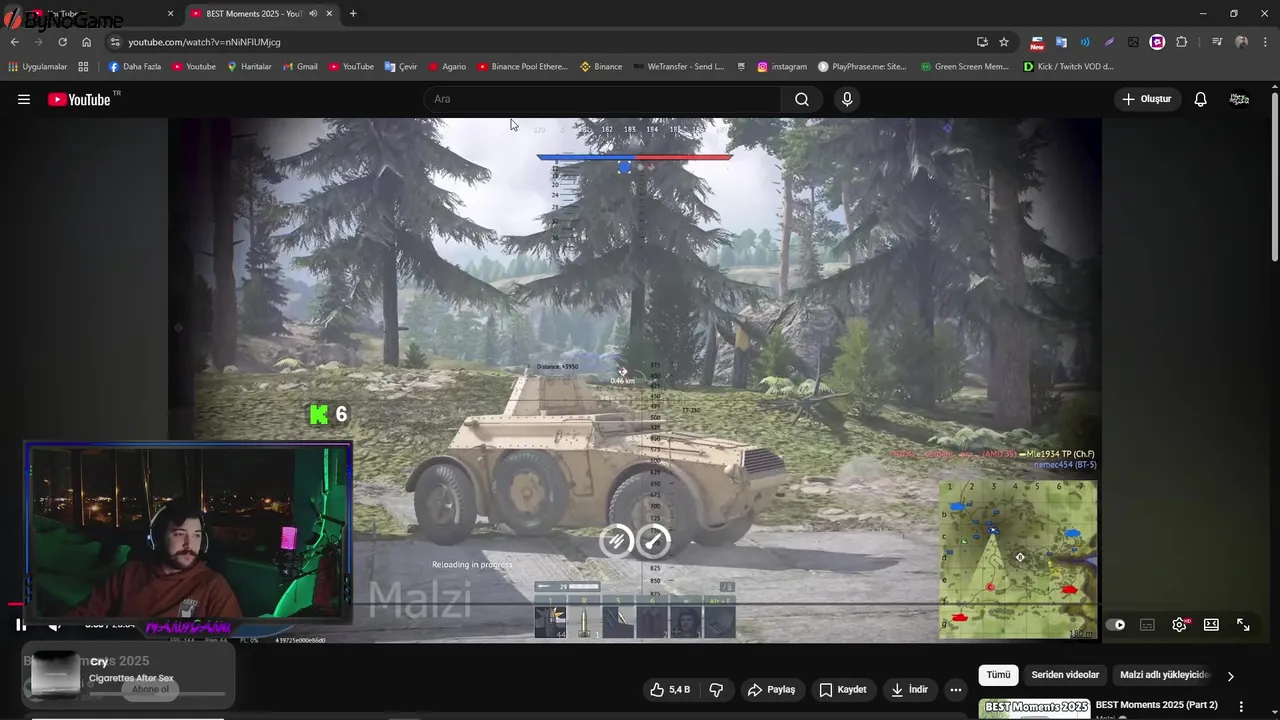
Task: Select the Tümü chip
Action: [x=998, y=675]
